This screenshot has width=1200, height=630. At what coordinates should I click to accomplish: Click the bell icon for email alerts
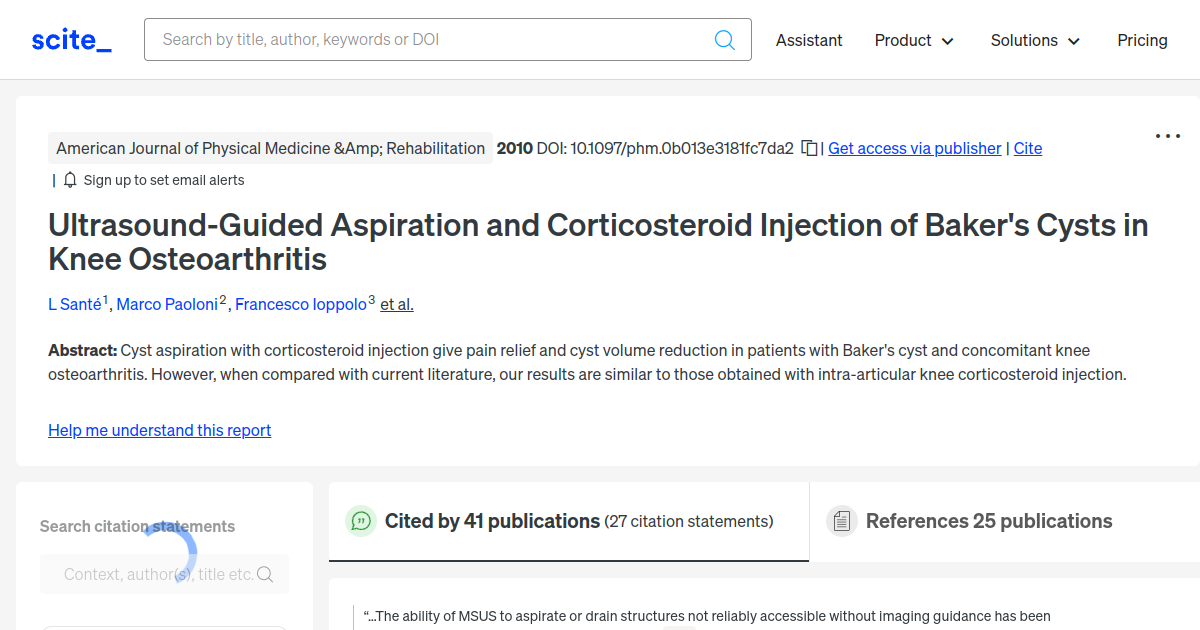68,180
